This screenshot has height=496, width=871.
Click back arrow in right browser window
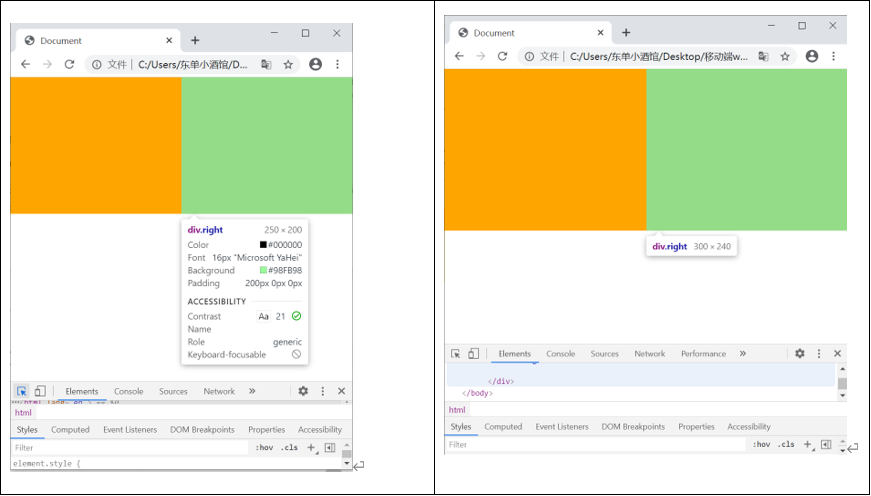click(459, 56)
